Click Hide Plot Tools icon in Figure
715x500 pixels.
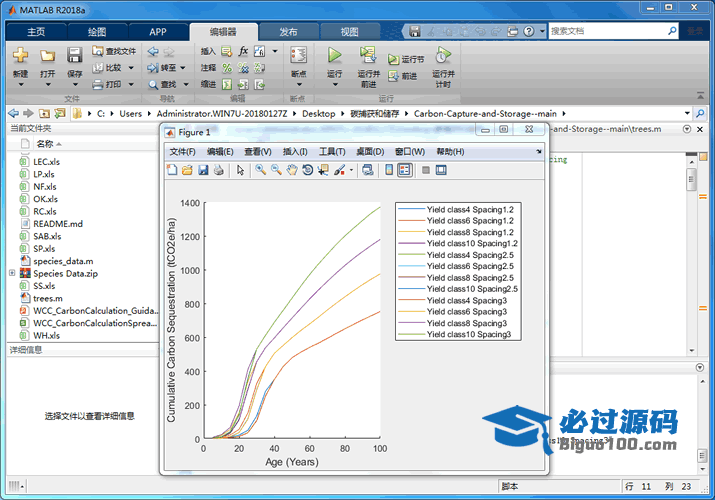426,170
